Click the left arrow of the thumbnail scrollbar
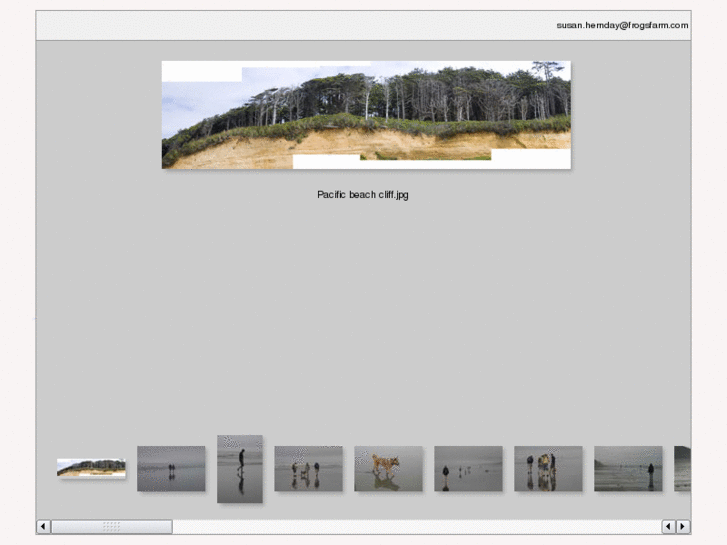This screenshot has width=727, height=545. (43, 526)
